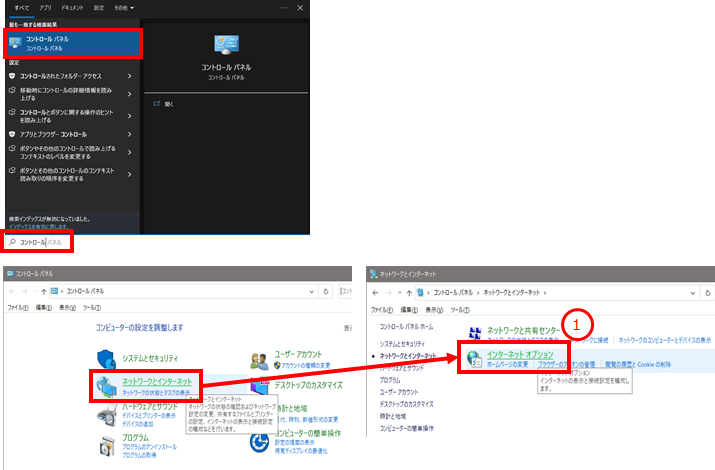This screenshot has width=715, height=470.
Task: Click Back arrow in コントロール パネル window
Action: (x=12, y=291)
